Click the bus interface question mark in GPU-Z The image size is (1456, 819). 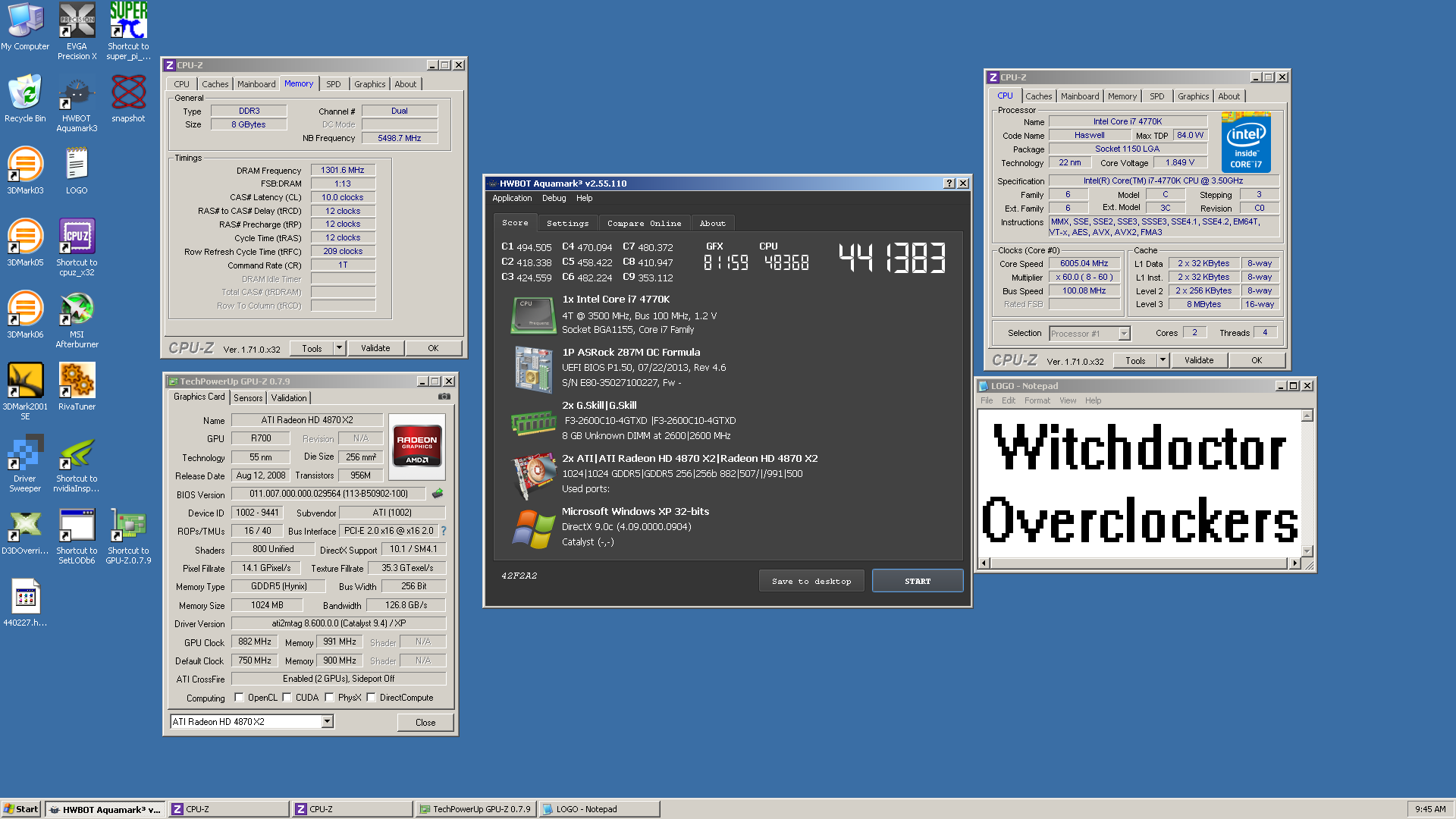pyautogui.click(x=444, y=531)
